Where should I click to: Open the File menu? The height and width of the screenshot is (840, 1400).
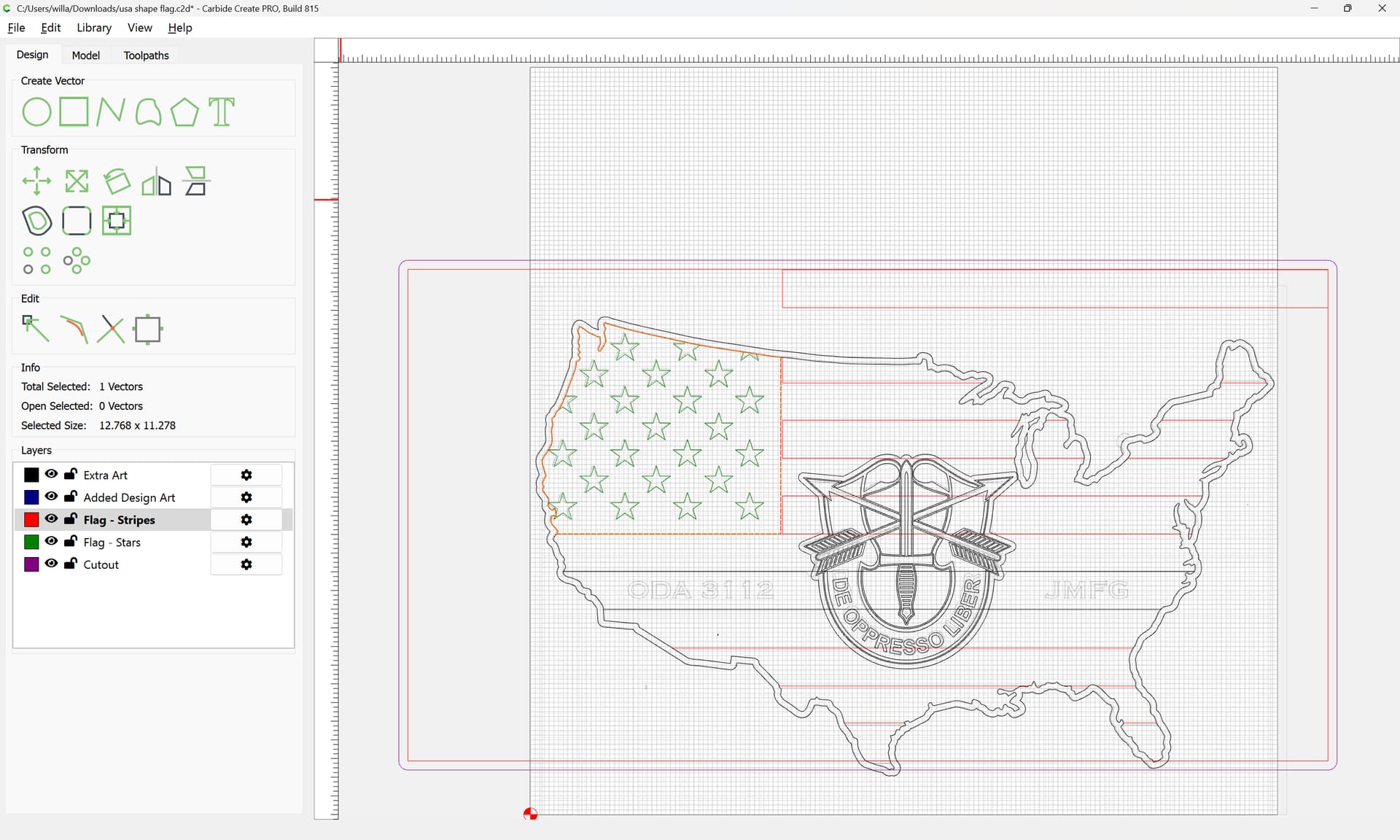(x=16, y=28)
